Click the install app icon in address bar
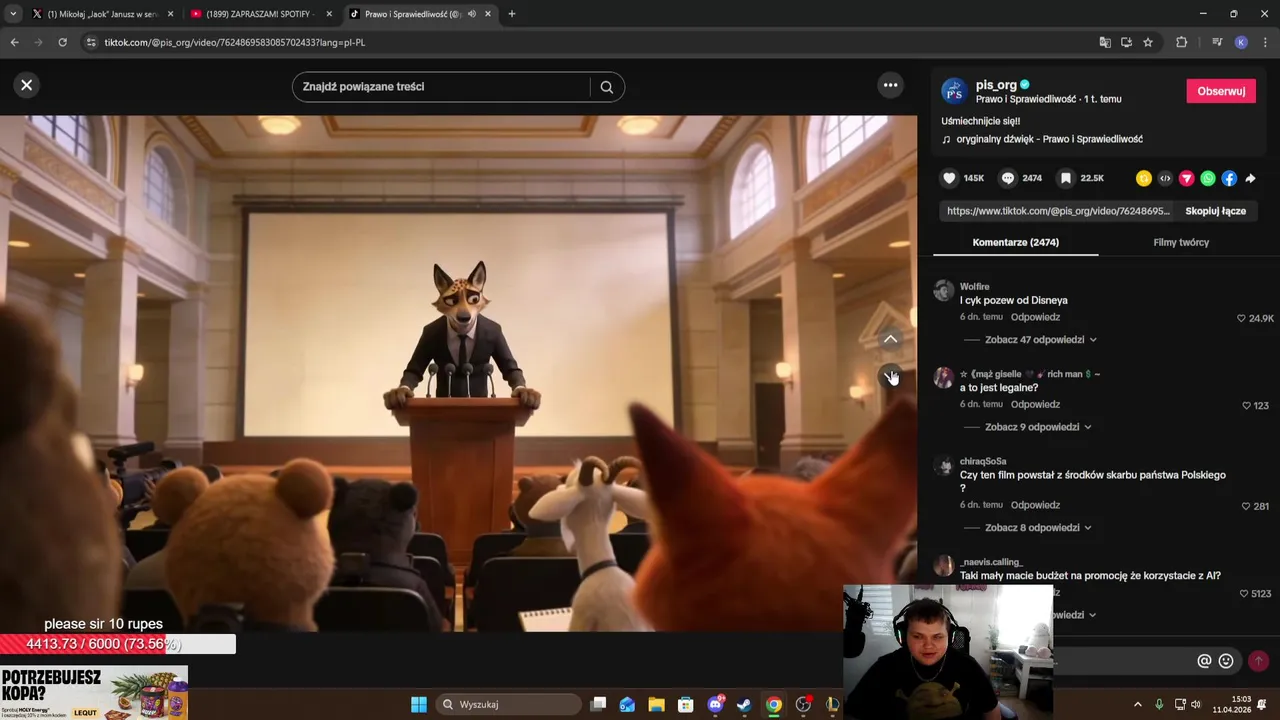Viewport: 1280px width, 720px height. pos(1126,42)
